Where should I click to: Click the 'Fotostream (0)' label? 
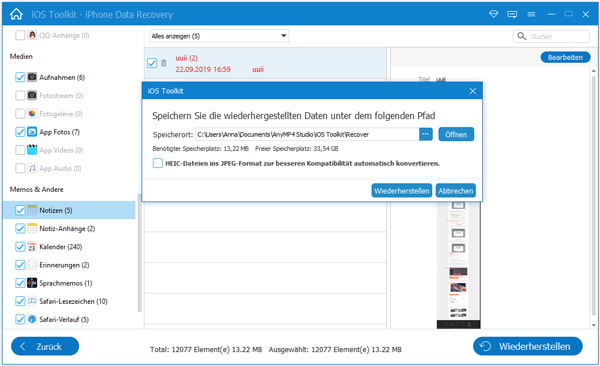click(61, 95)
